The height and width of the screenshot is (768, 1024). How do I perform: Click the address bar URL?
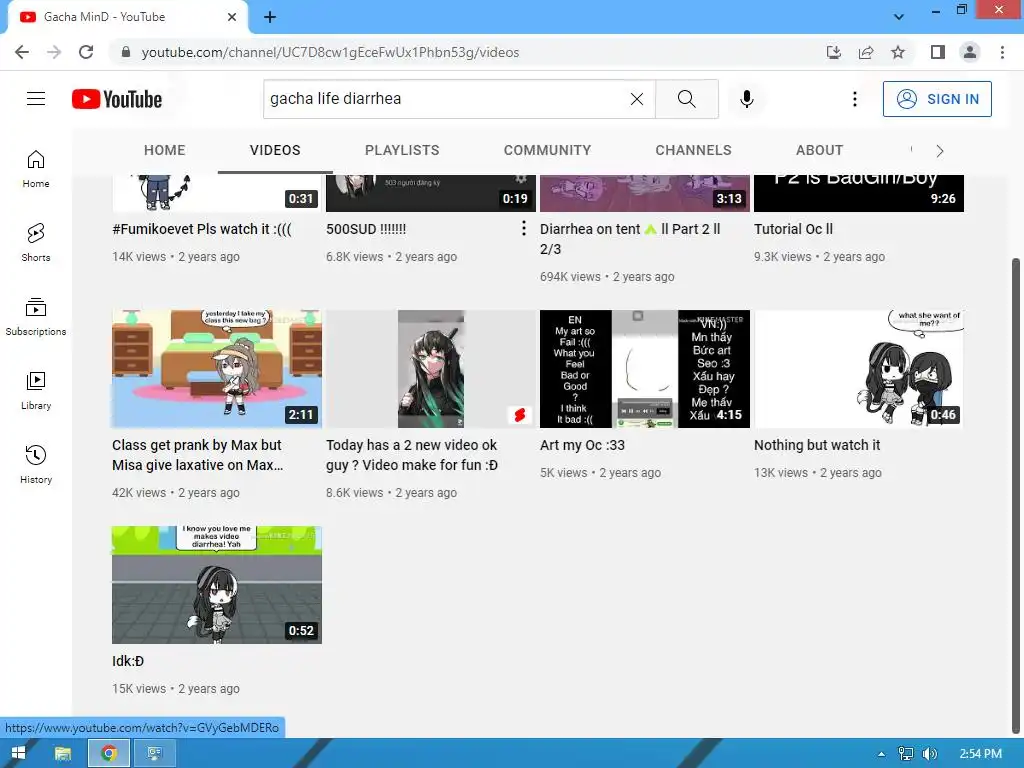330,52
